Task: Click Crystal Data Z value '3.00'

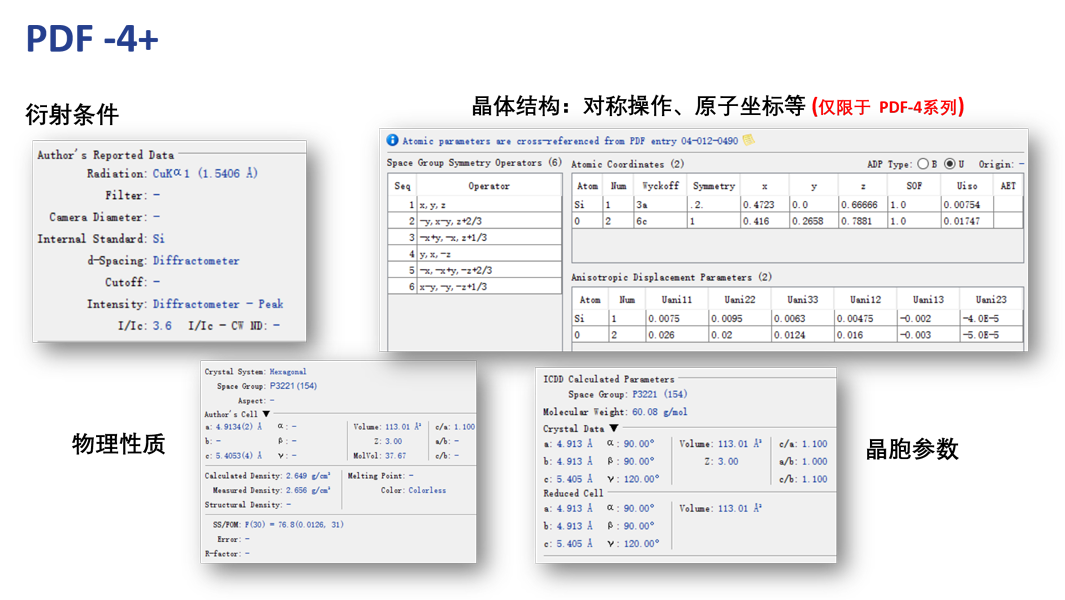Action: (x=727, y=461)
